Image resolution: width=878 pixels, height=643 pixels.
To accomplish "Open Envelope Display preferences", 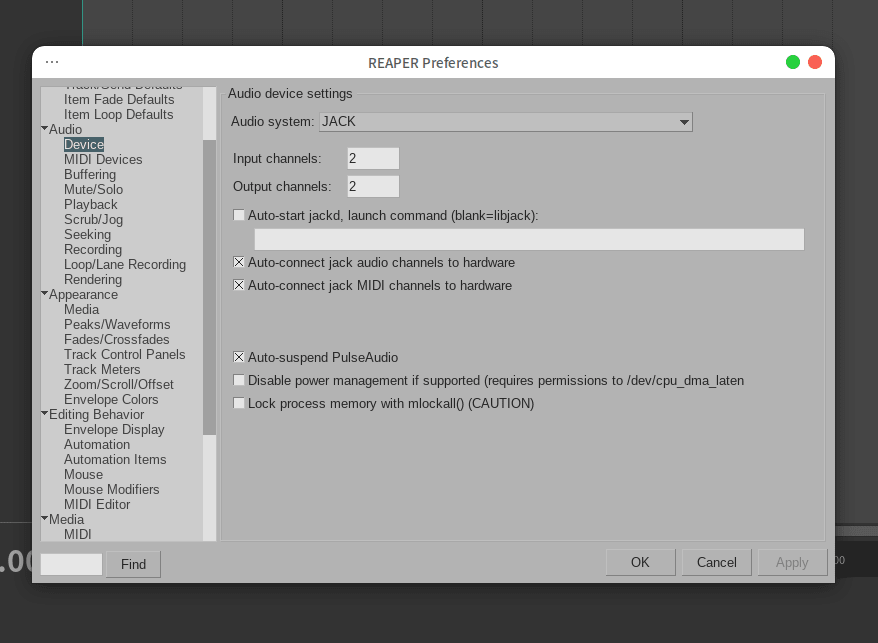I will [x=114, y=430].
